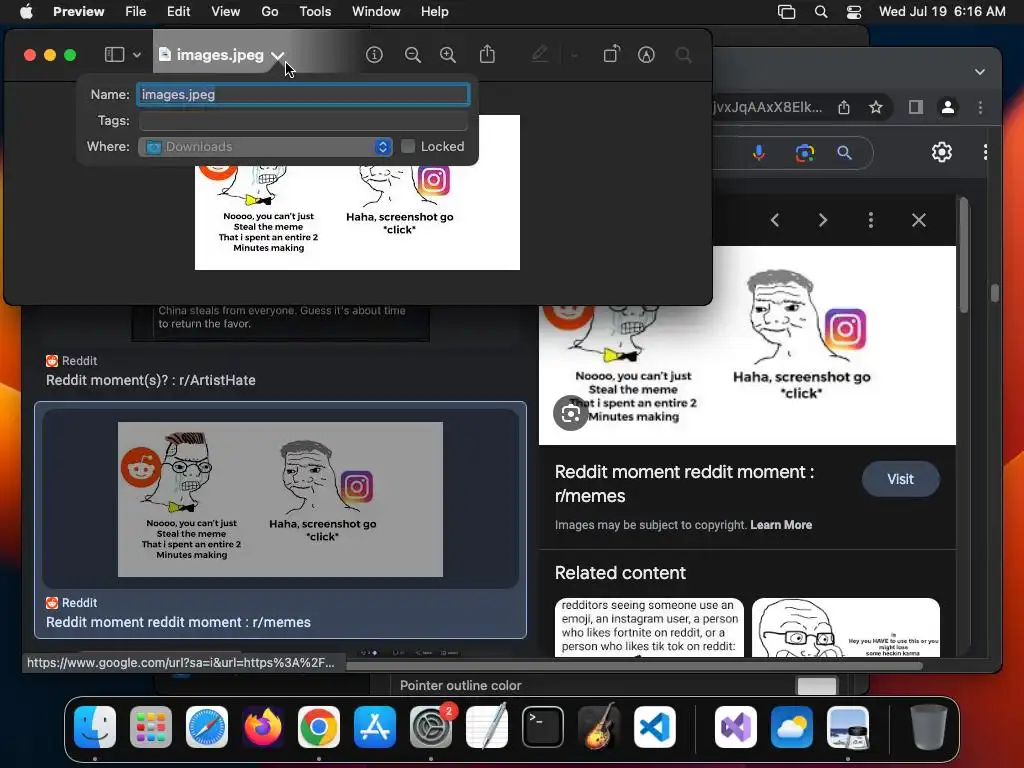Open the Help menu
The image size is (1024, 768).
434,12
